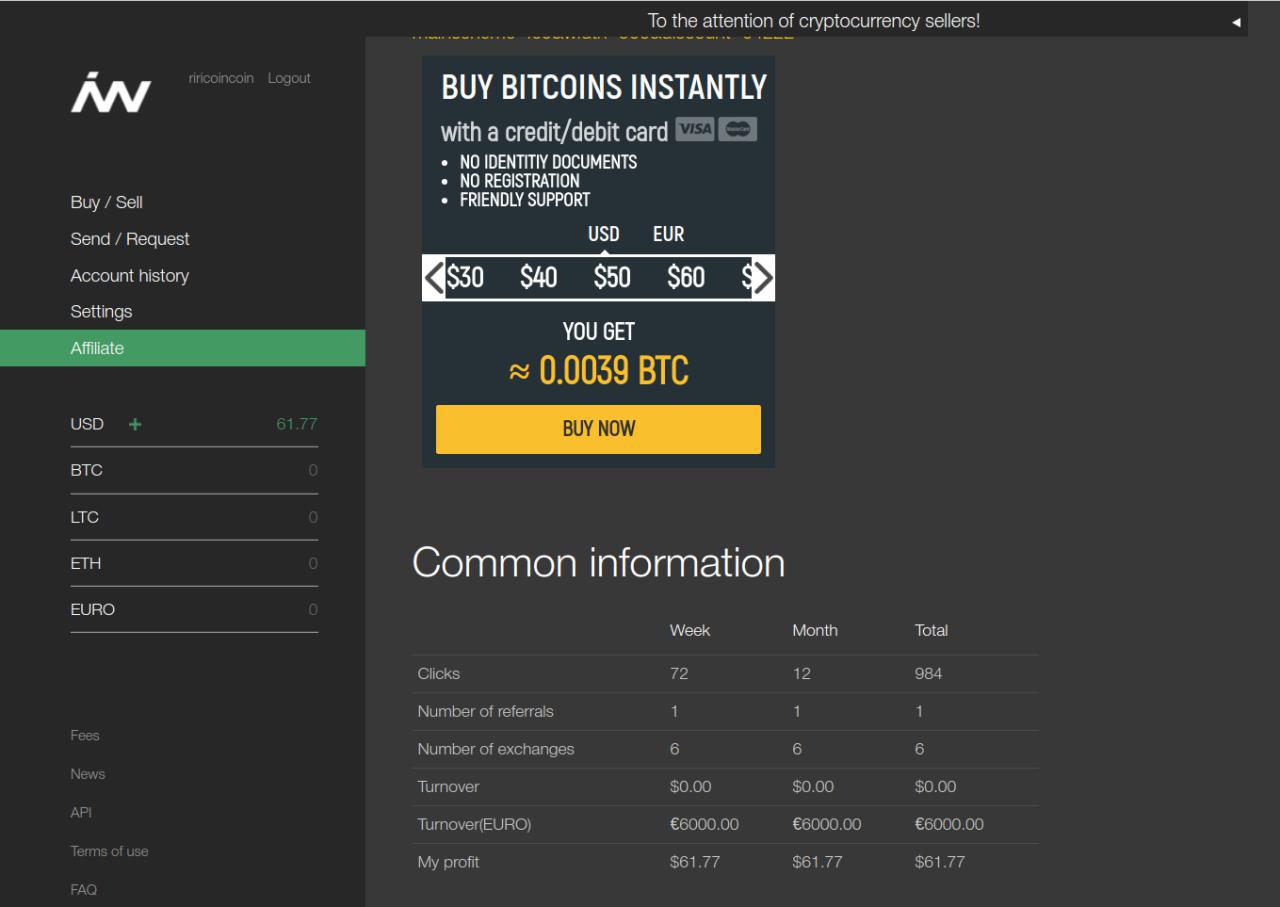Open the FAQ link
Viewport: 1280px width, 907px height.
pyautogui.click(x=84, y=889)
